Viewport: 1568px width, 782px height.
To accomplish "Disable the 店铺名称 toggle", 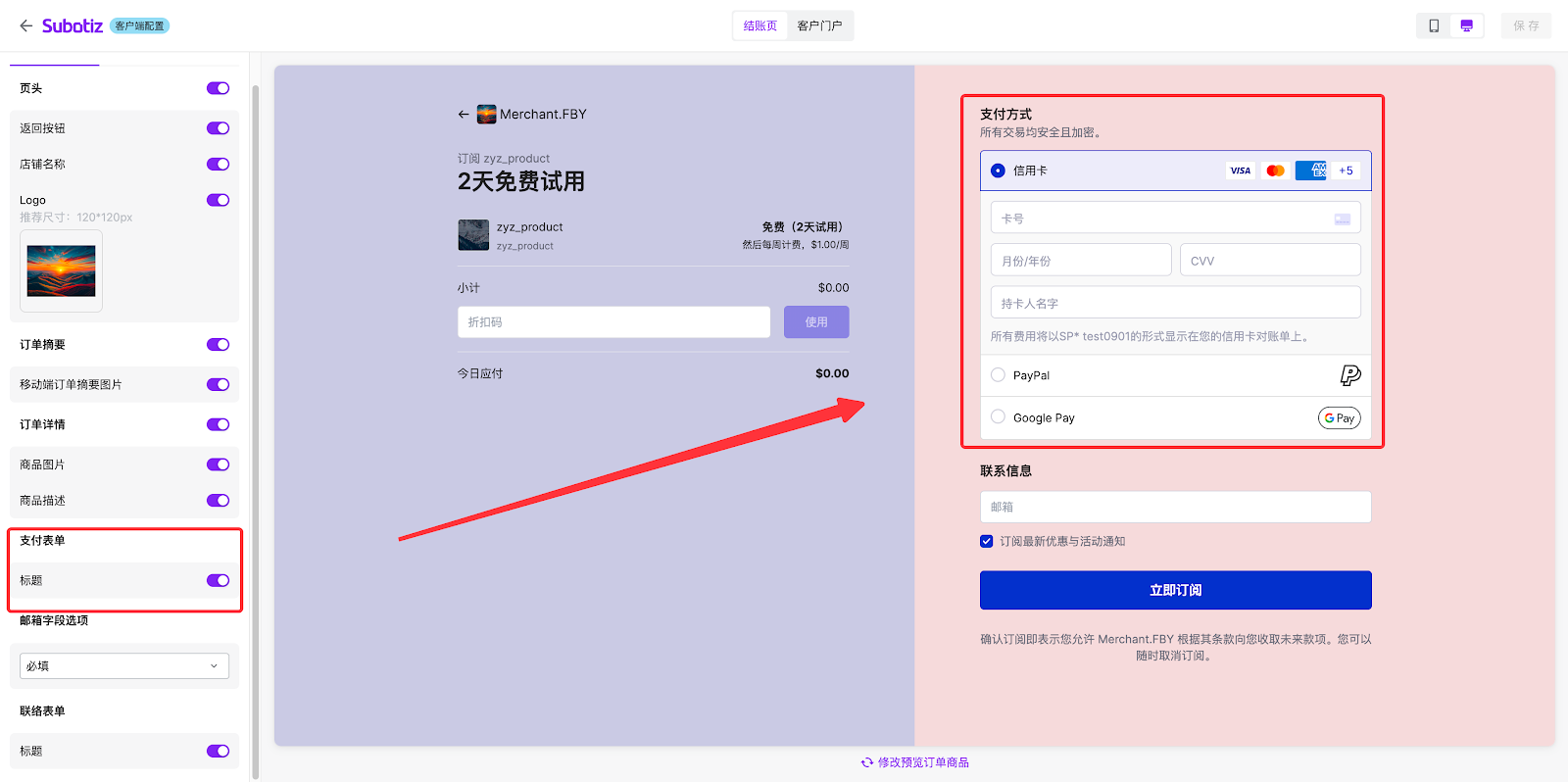I will pyautogui.click(x=218, y=165).
